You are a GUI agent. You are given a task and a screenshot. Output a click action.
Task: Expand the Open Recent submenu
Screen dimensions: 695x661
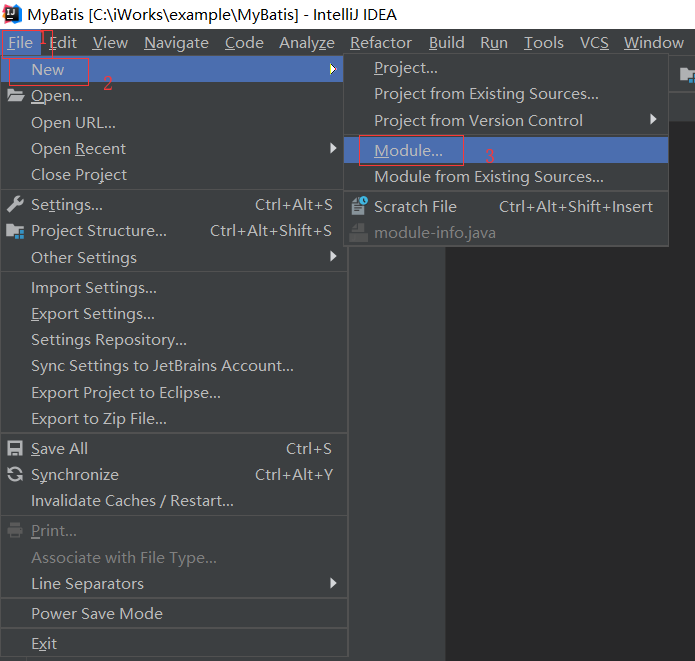click(78, 149)
